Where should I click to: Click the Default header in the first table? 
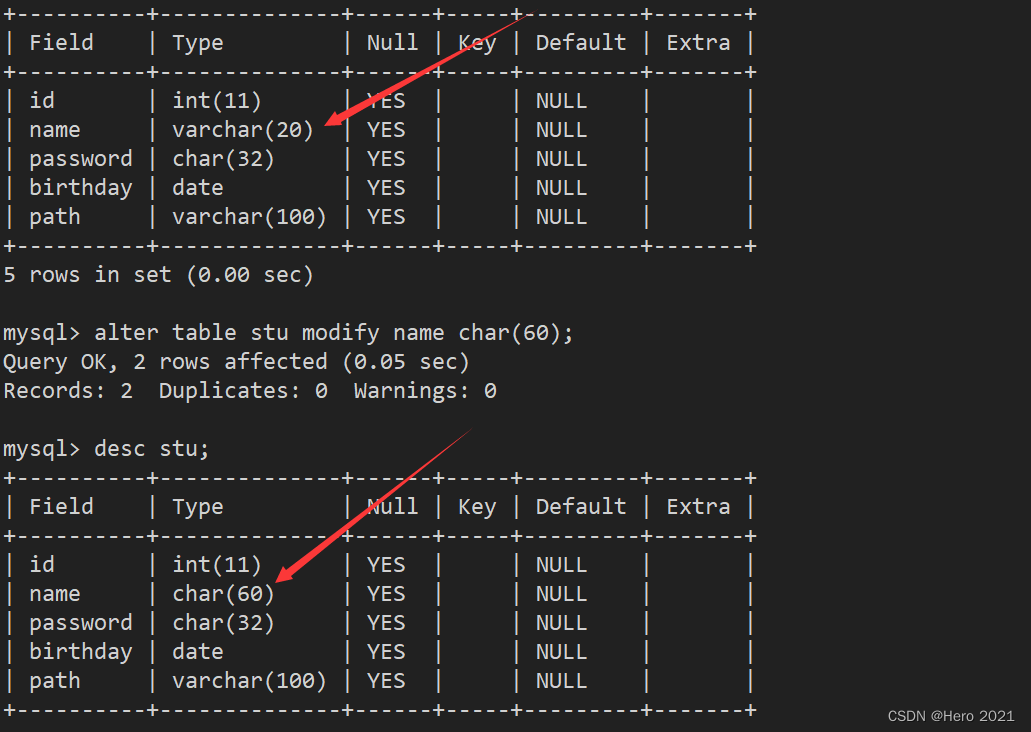tap(581, 43)
